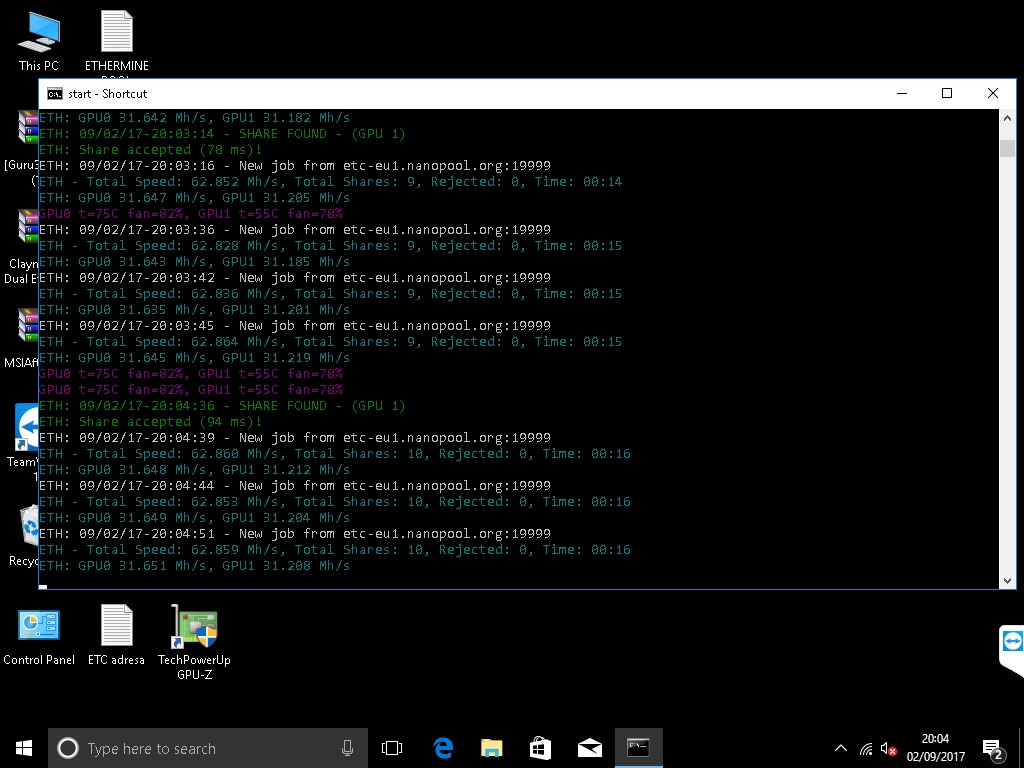Open Microsoft Store from the taskbar

pos(540,748)
